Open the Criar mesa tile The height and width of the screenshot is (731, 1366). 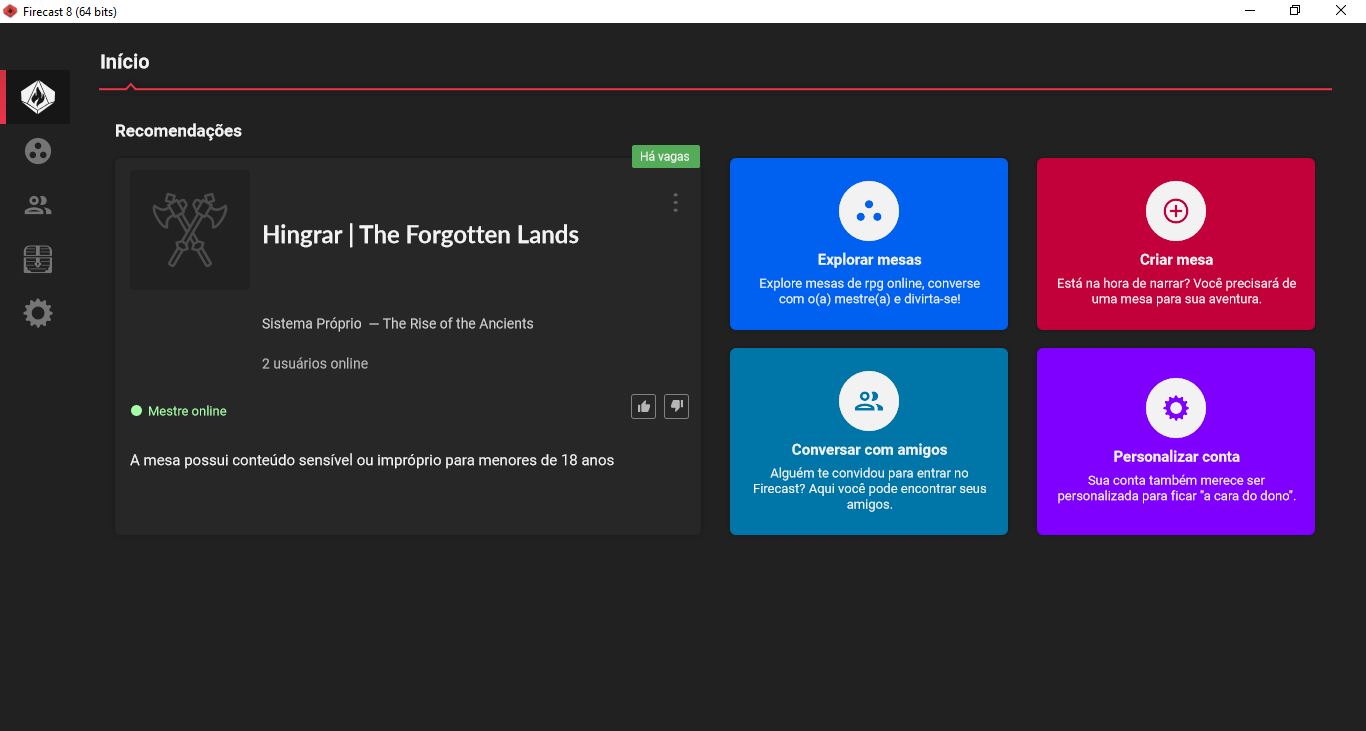pyautogui.click(x=1176, y=244)
